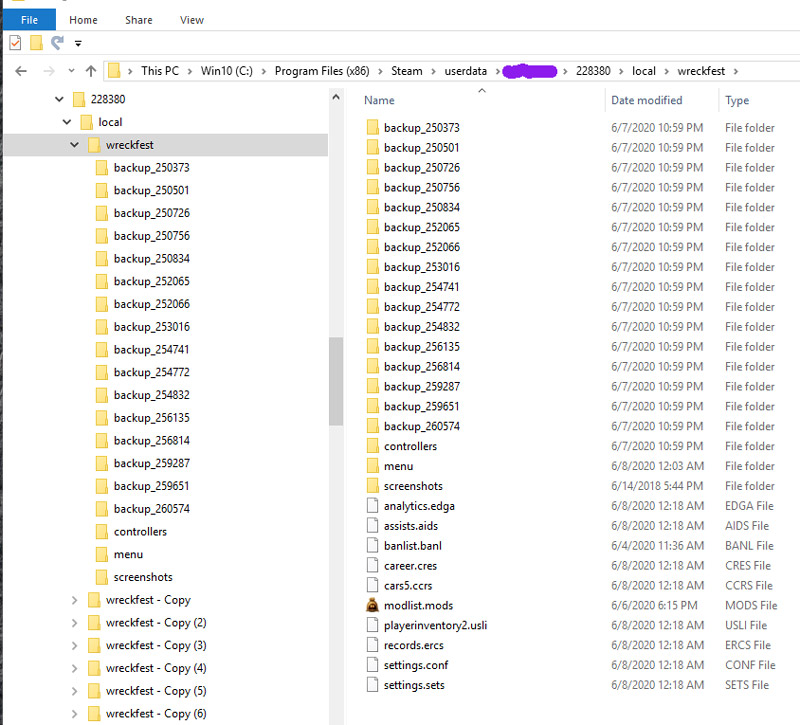The height and width of the screenshot is (725, 800).
Task: Switch to the Home ribbon tab
Action: tap(83, 20)
